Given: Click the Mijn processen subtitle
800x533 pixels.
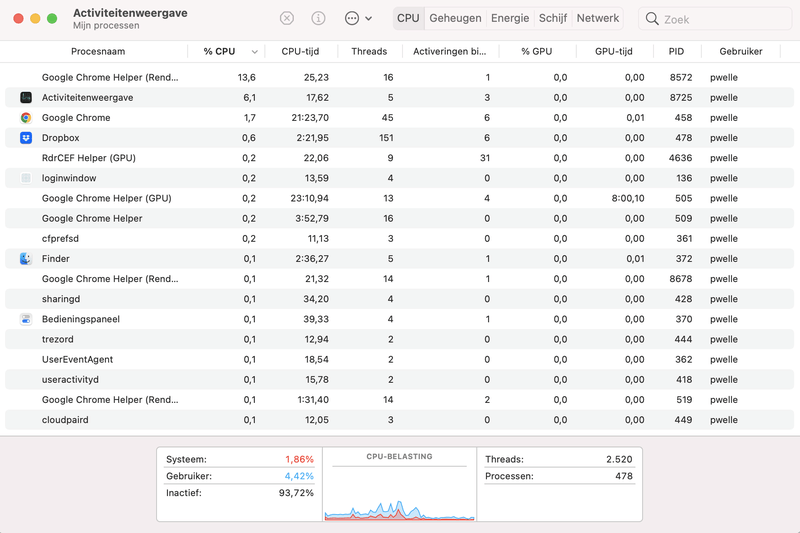Looking at the screenshot, I should [106, 26].
